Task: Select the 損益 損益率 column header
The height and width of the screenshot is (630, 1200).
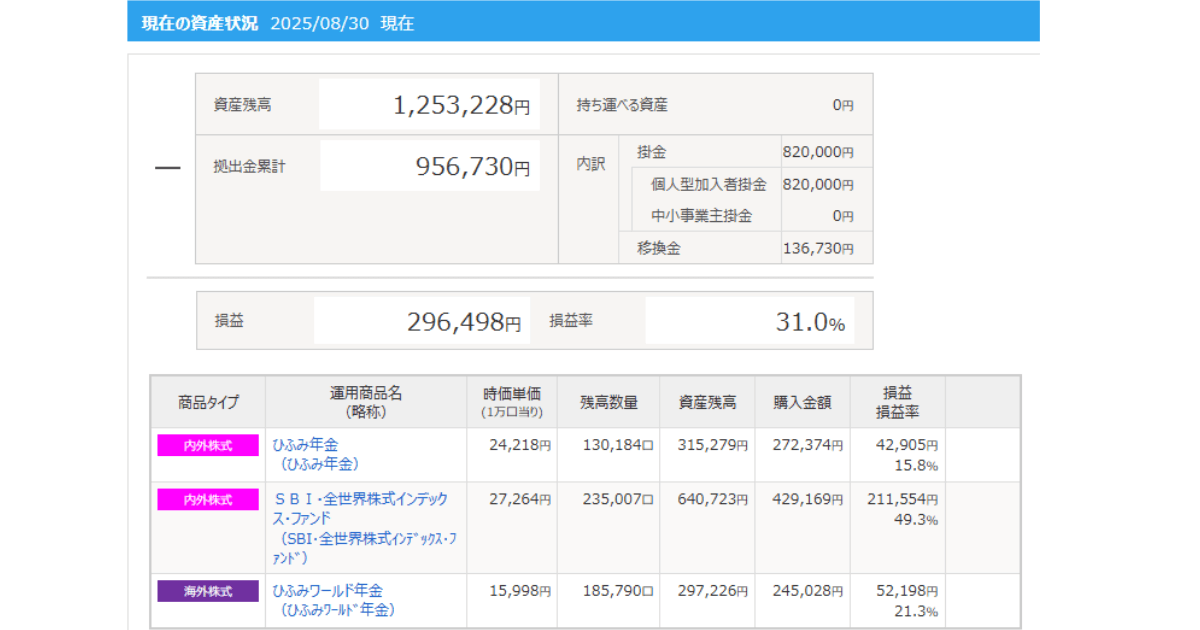Action: [898, 402]
